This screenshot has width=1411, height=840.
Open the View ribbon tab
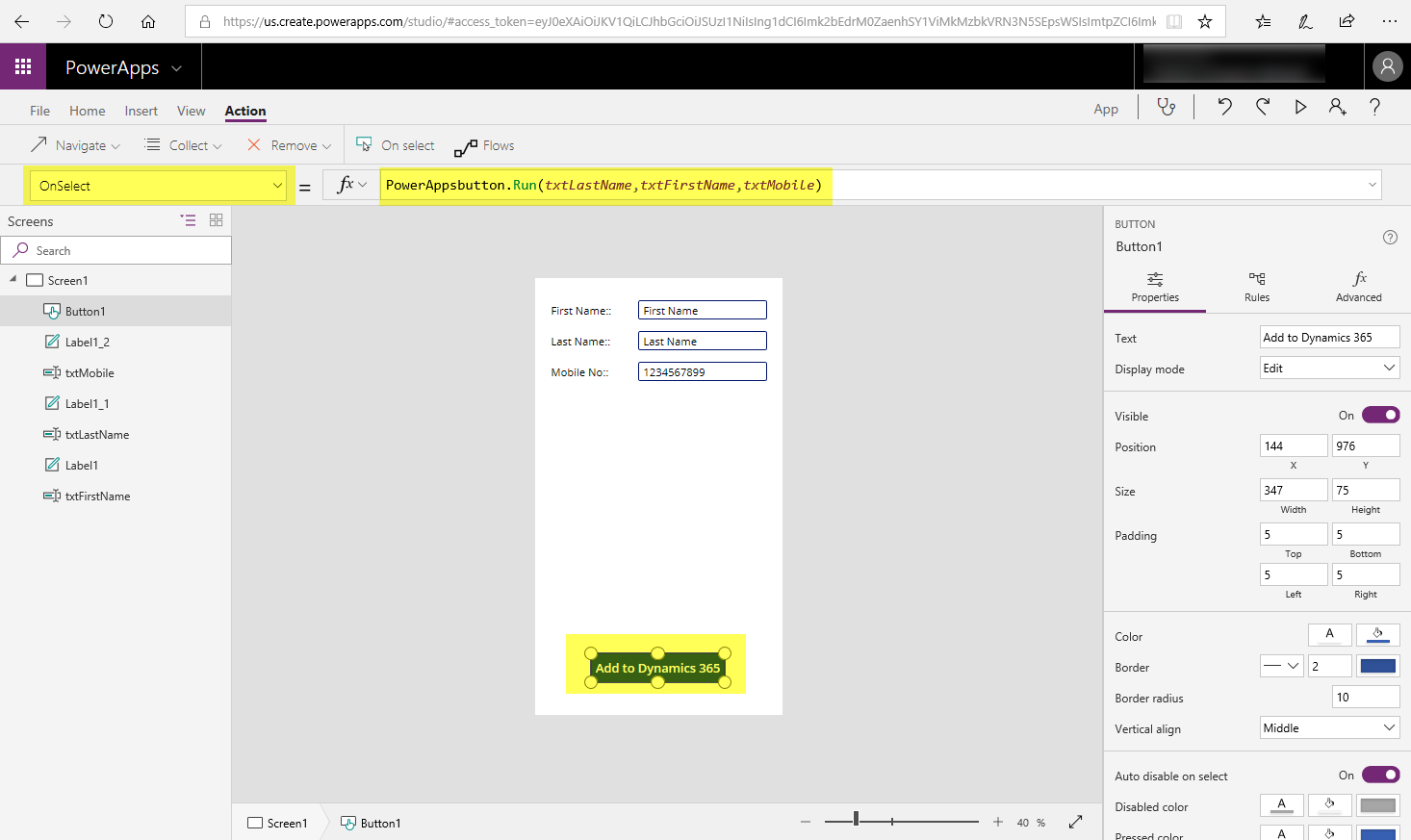pyautogui.click(x=192, y=111)
